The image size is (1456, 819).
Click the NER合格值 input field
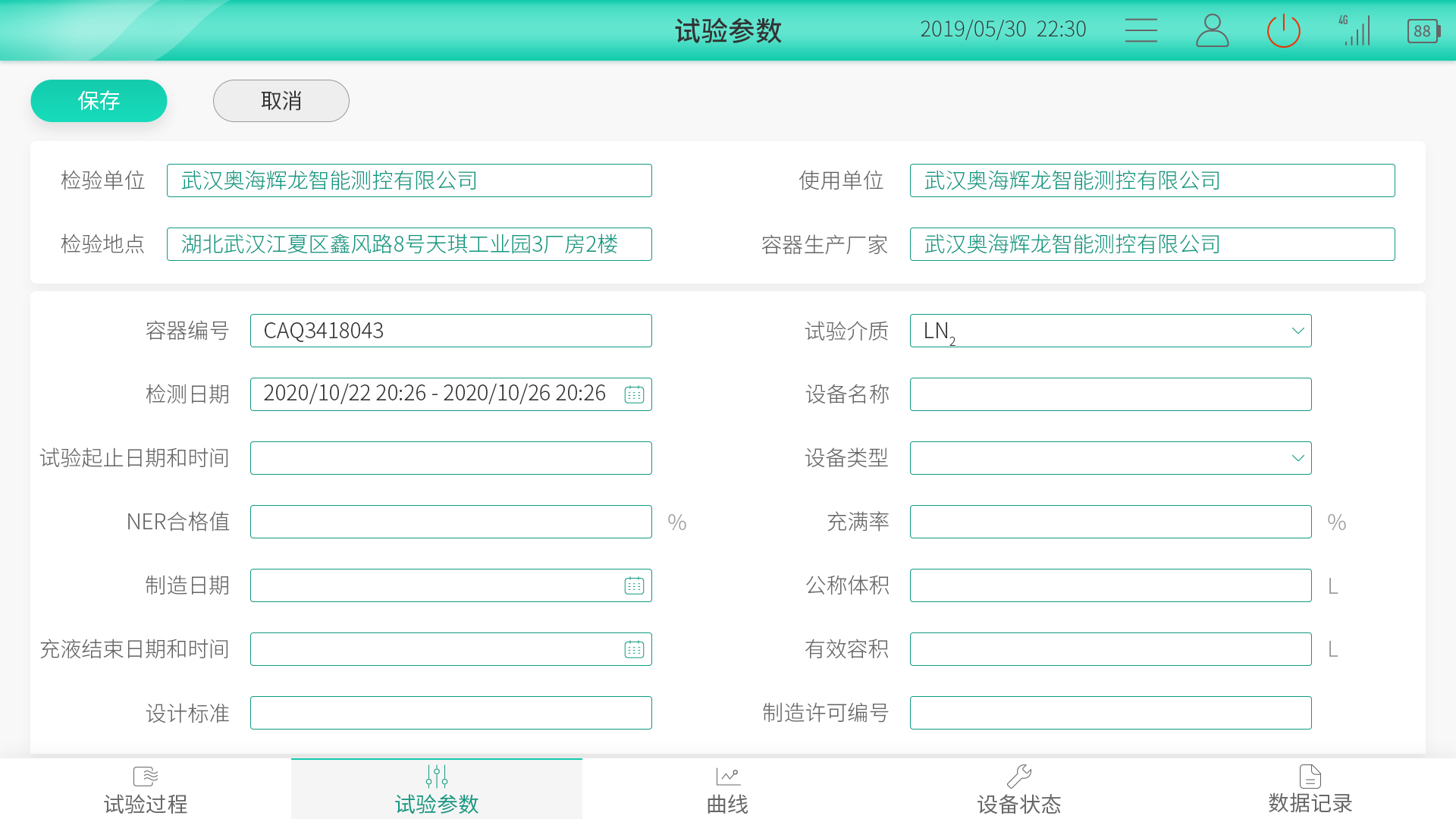450,522
